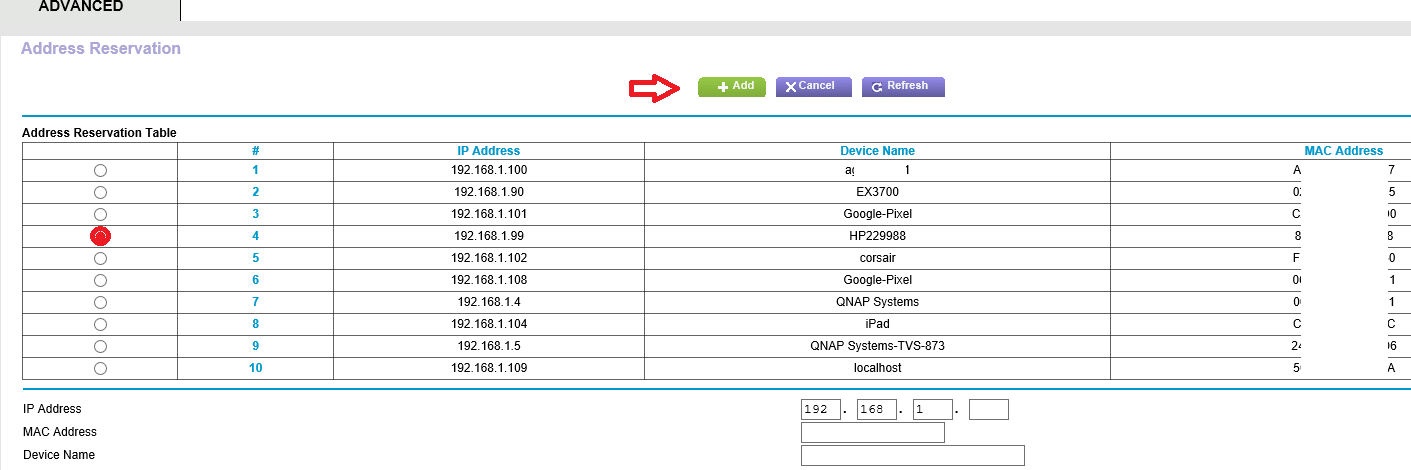The width and height of the screenshot is (1411, 470).
Task: Click the last IP address octet field
Action: click(x=988, y=410)
